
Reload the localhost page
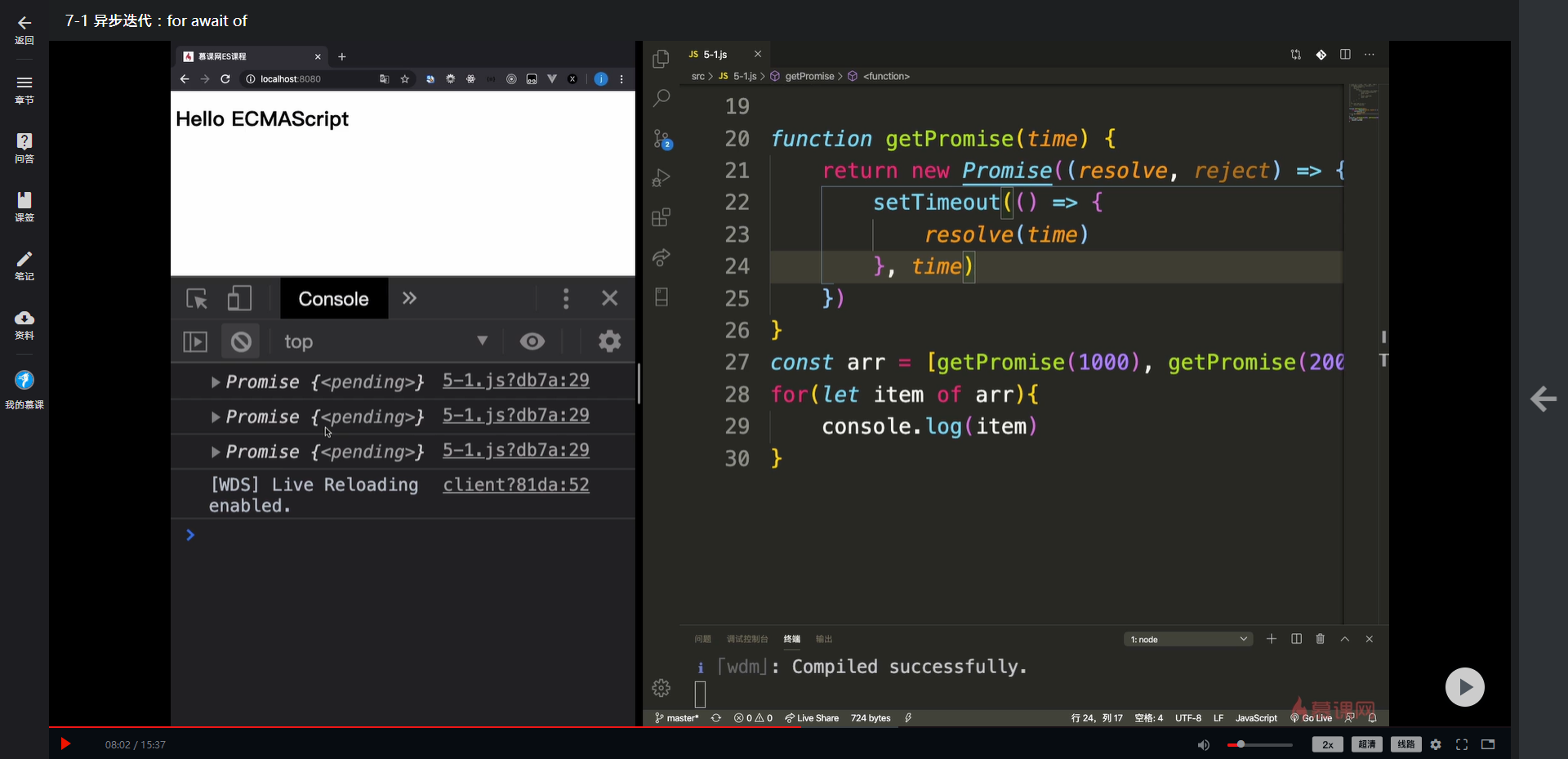pos(225,79)
